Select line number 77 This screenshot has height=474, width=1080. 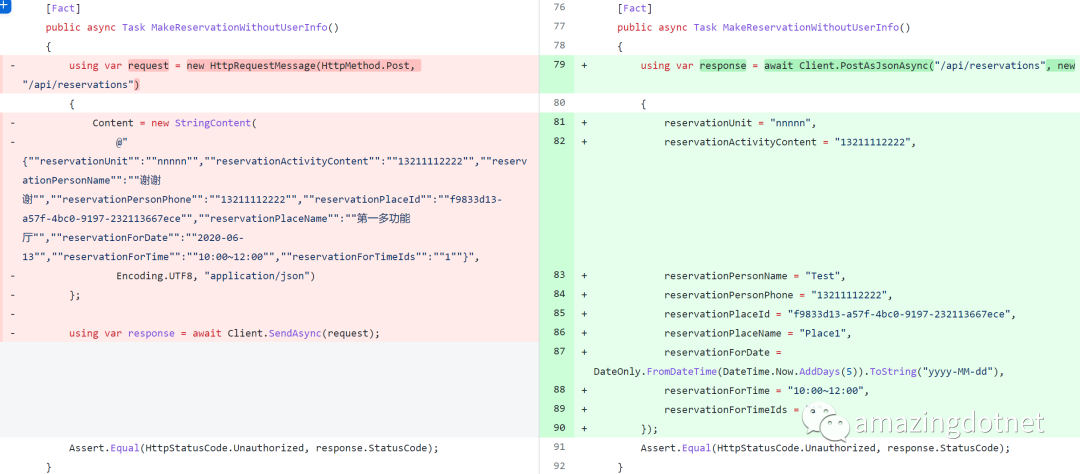pyautogui.click(x=559, y=27)
